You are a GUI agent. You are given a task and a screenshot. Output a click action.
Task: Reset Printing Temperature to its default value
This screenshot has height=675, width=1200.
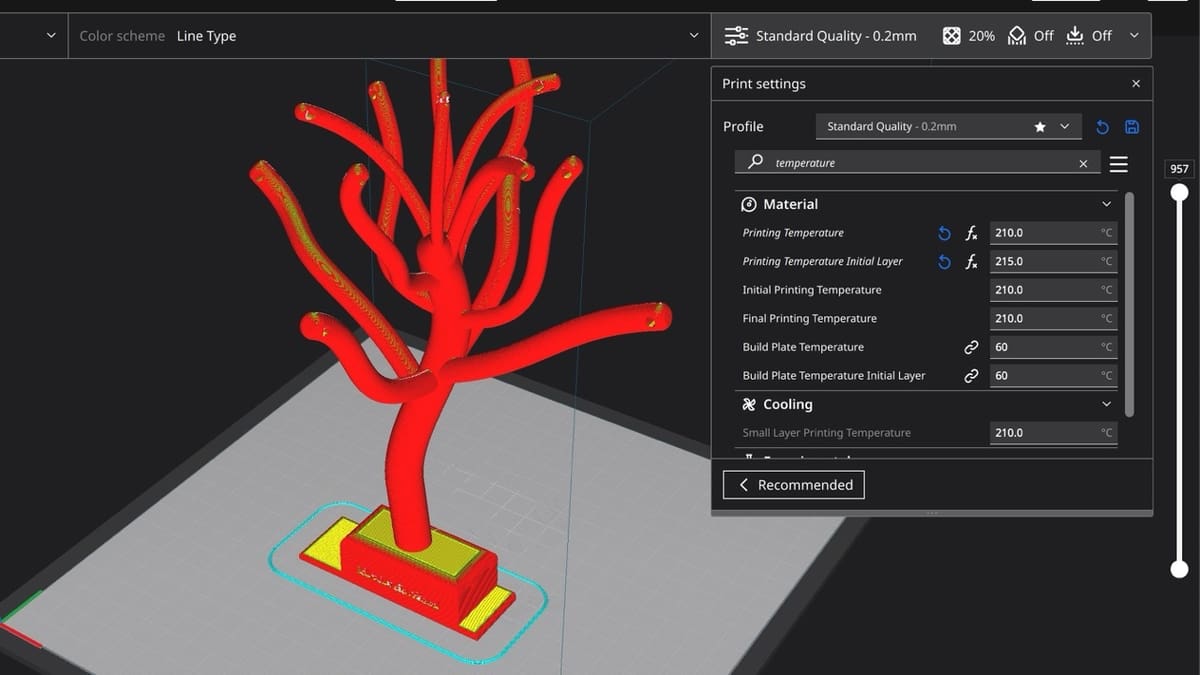tap(944, 233)
